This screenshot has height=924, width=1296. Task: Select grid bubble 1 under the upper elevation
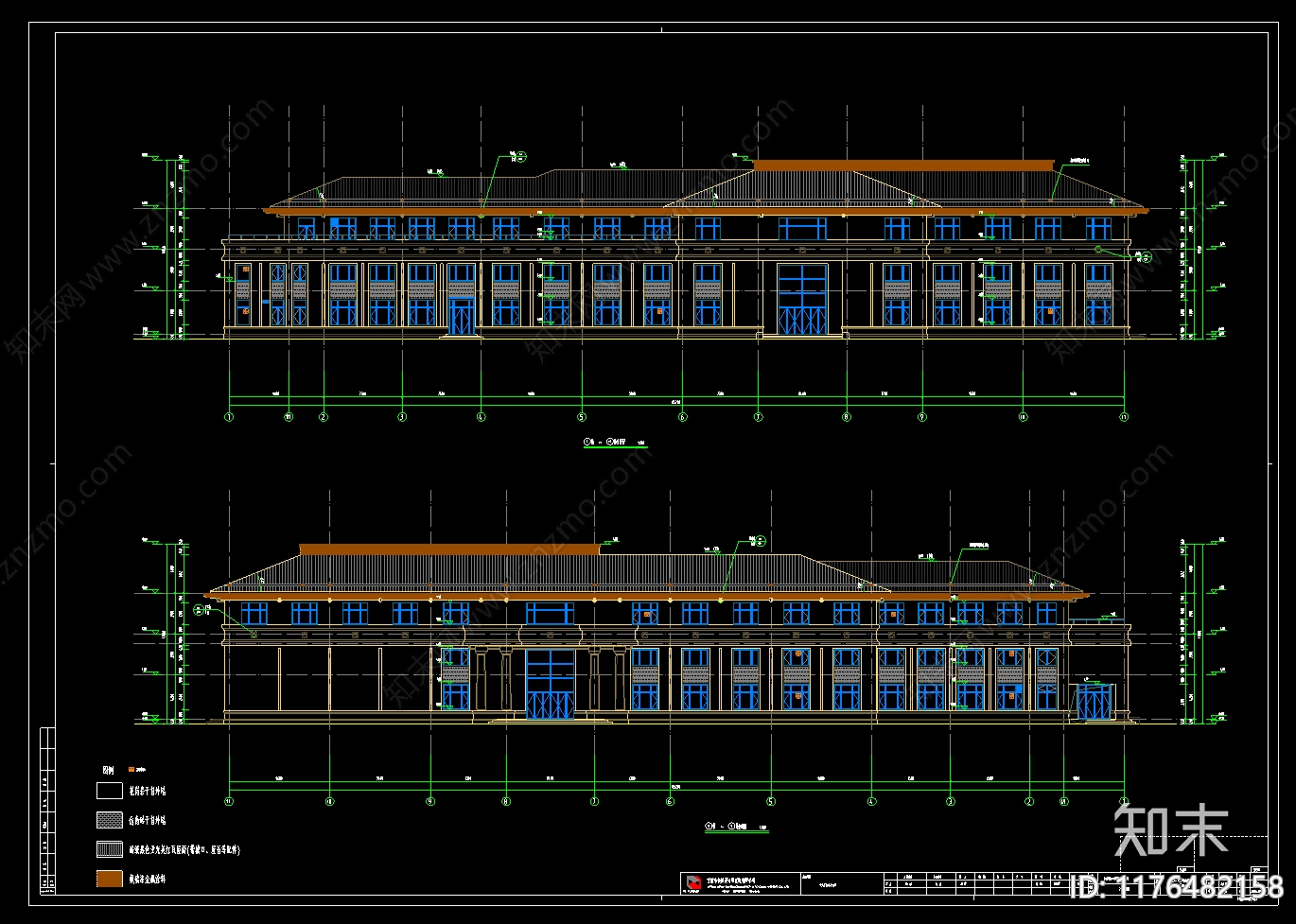pos(228,416)
